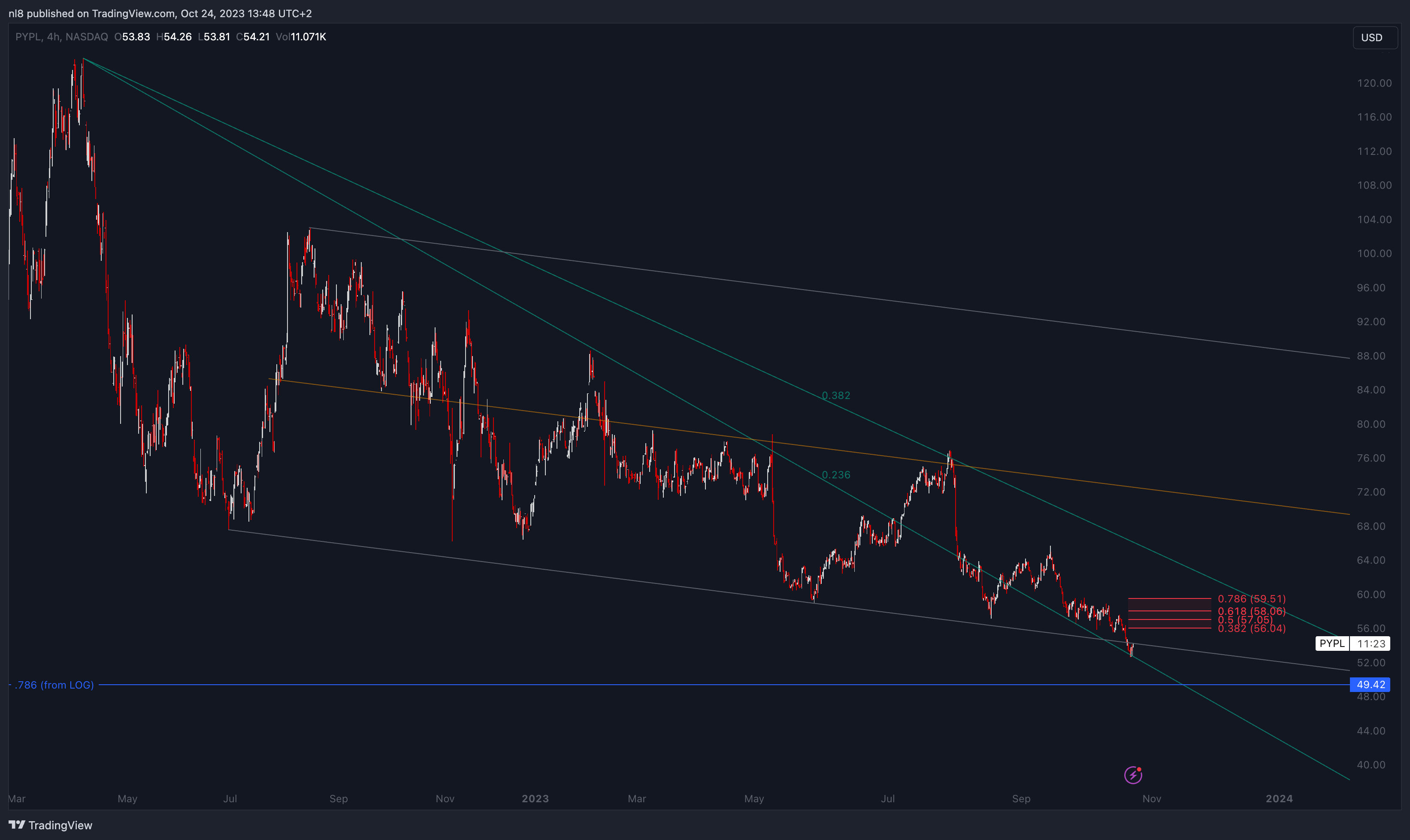
Task: Click the Sep label after Jul 2023
Action: point(1020,798)
